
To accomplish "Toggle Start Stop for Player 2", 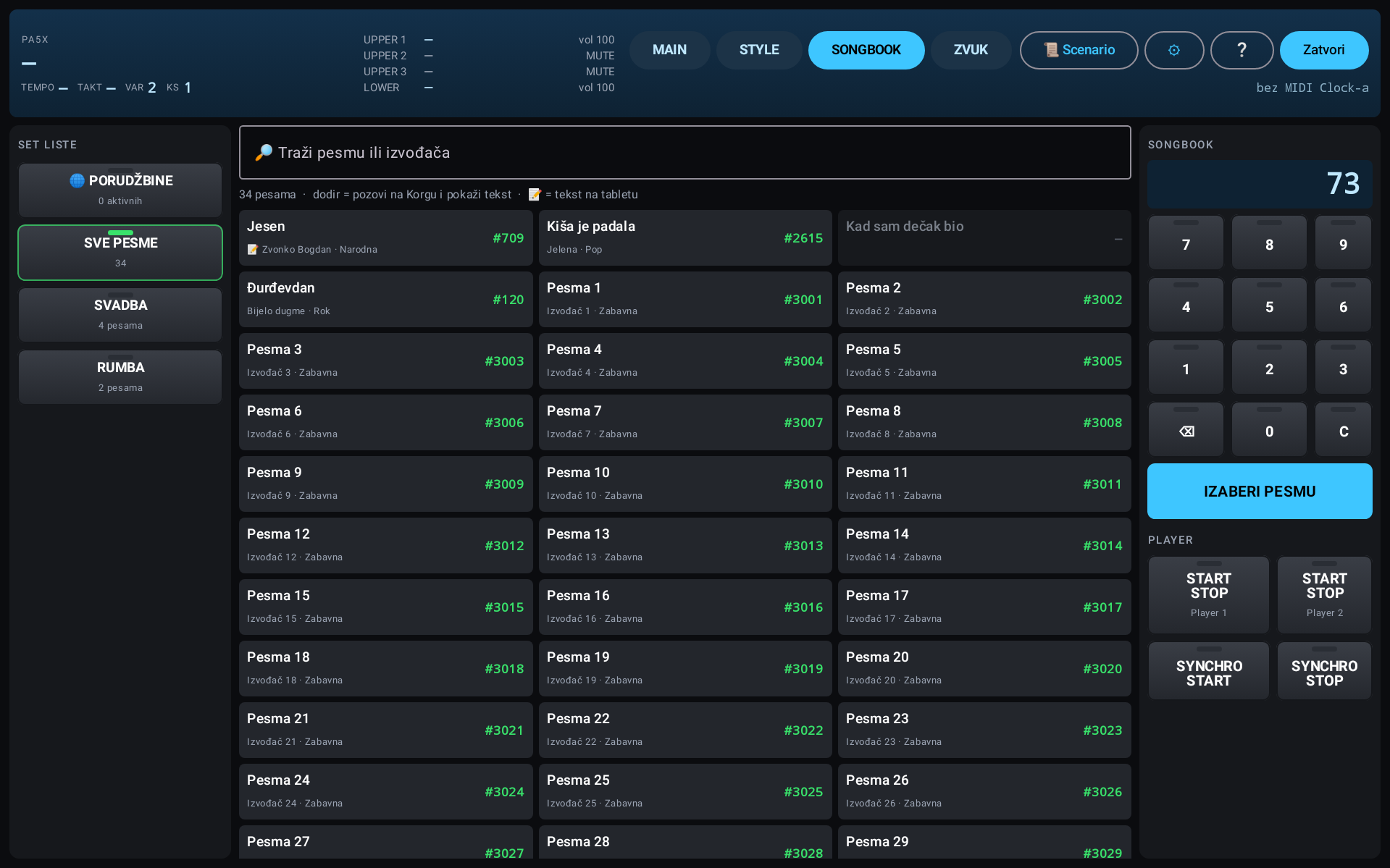I will click(x=1324, y=595).
